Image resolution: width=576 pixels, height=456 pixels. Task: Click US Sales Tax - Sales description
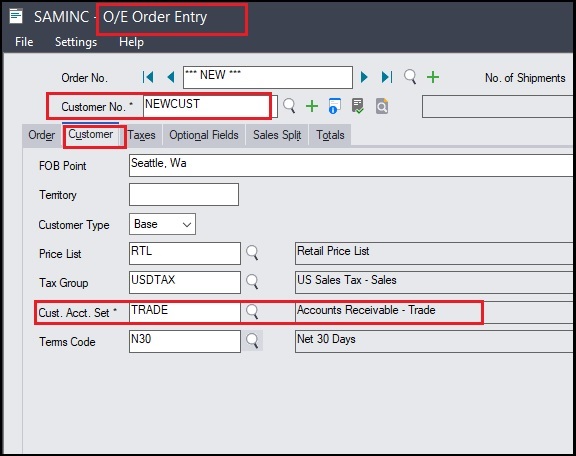click(x=434, y=282)
